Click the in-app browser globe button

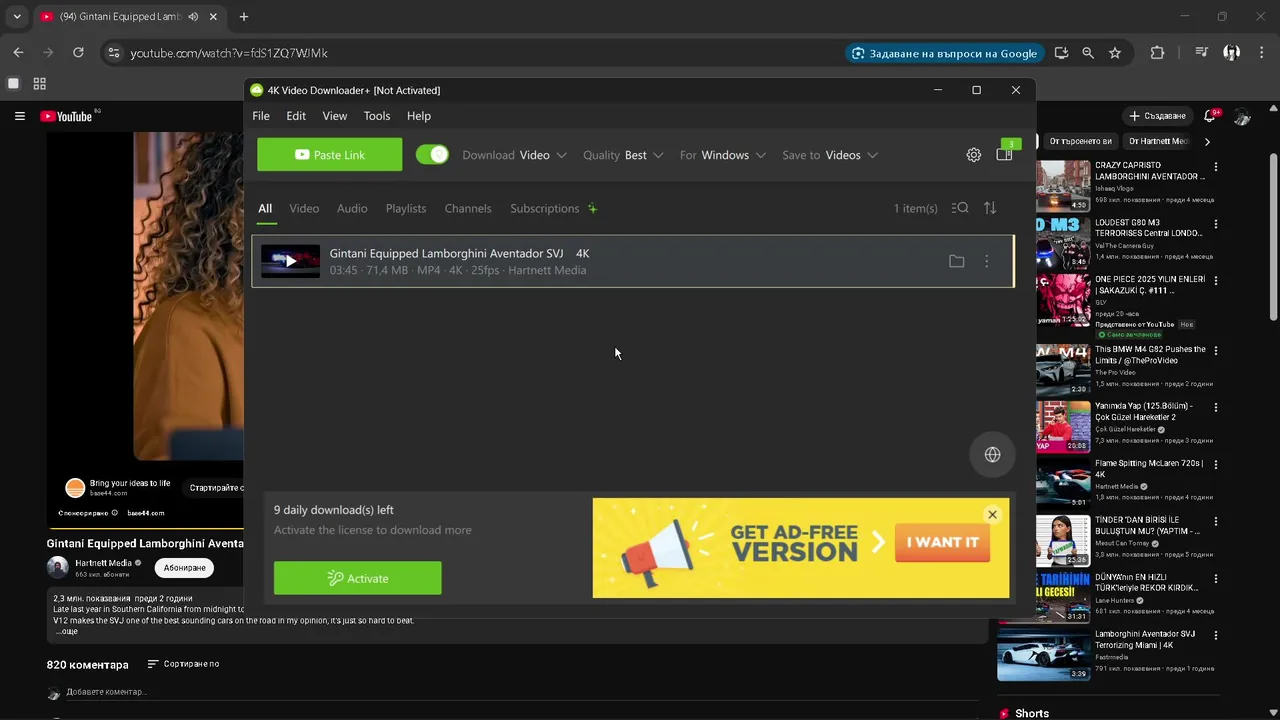[x=992, y=454]
